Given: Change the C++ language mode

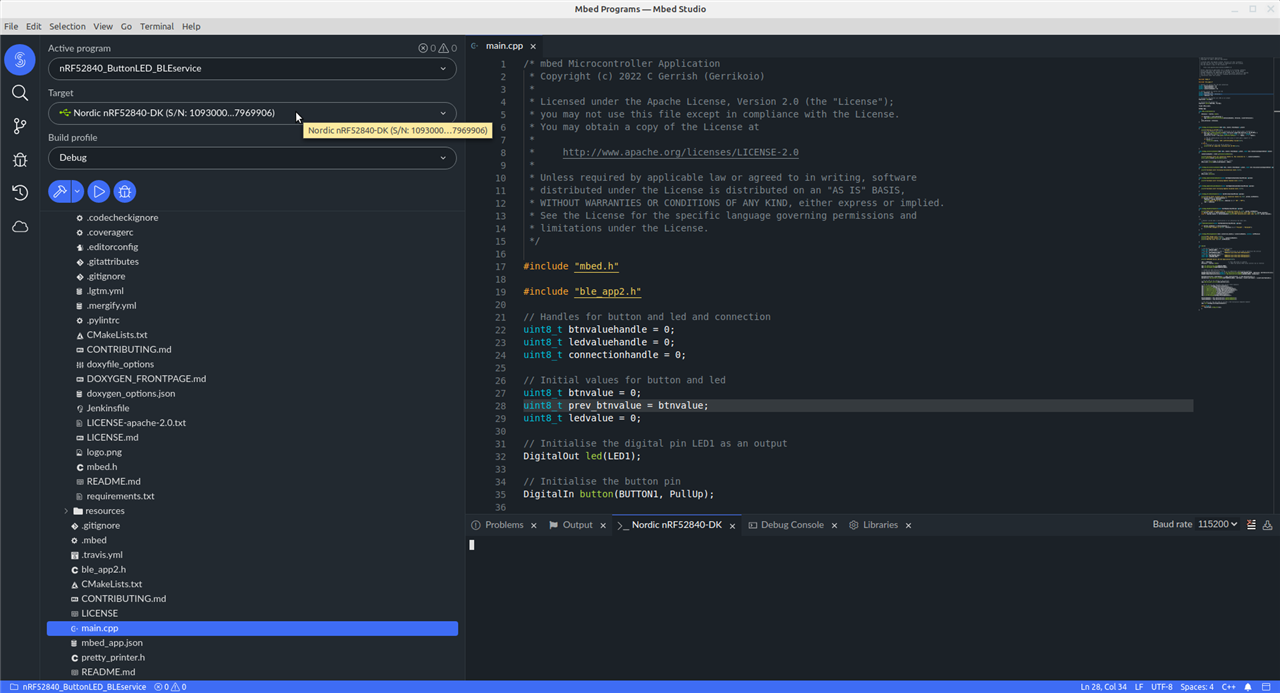Looking at the screenshot, I should tap(1229, 687).
